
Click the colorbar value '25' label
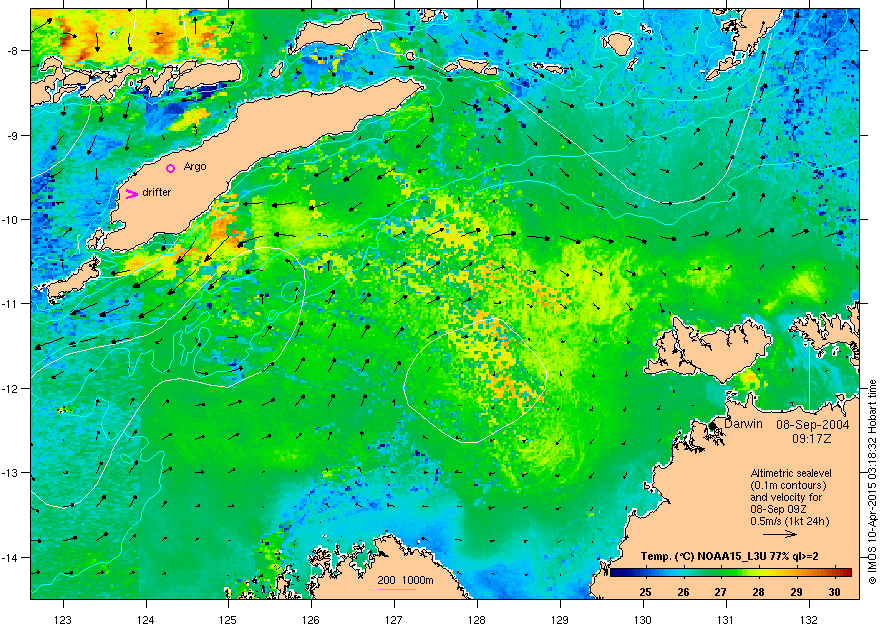[645, 592]
